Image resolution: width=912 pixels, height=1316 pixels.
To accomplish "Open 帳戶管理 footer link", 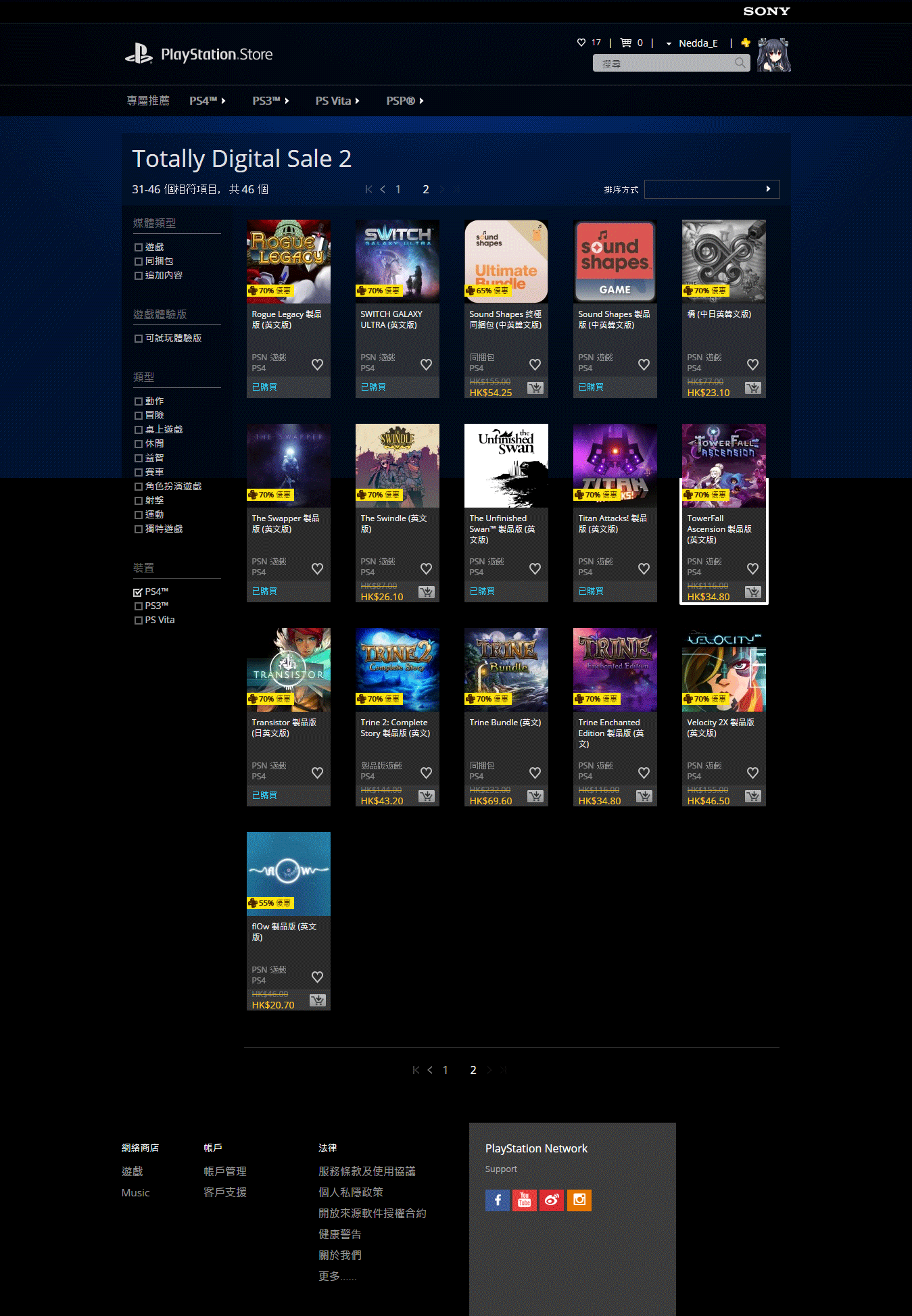I will click(225, 1171).
